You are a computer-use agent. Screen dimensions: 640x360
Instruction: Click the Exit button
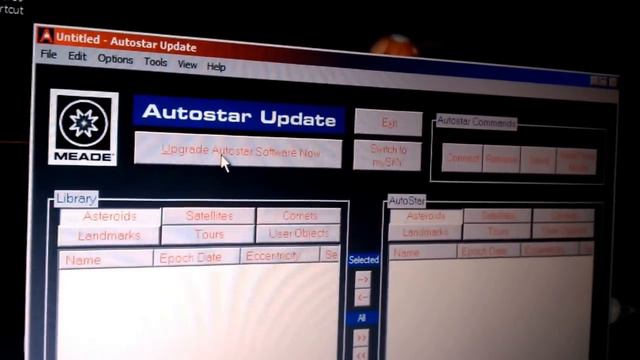389,122
